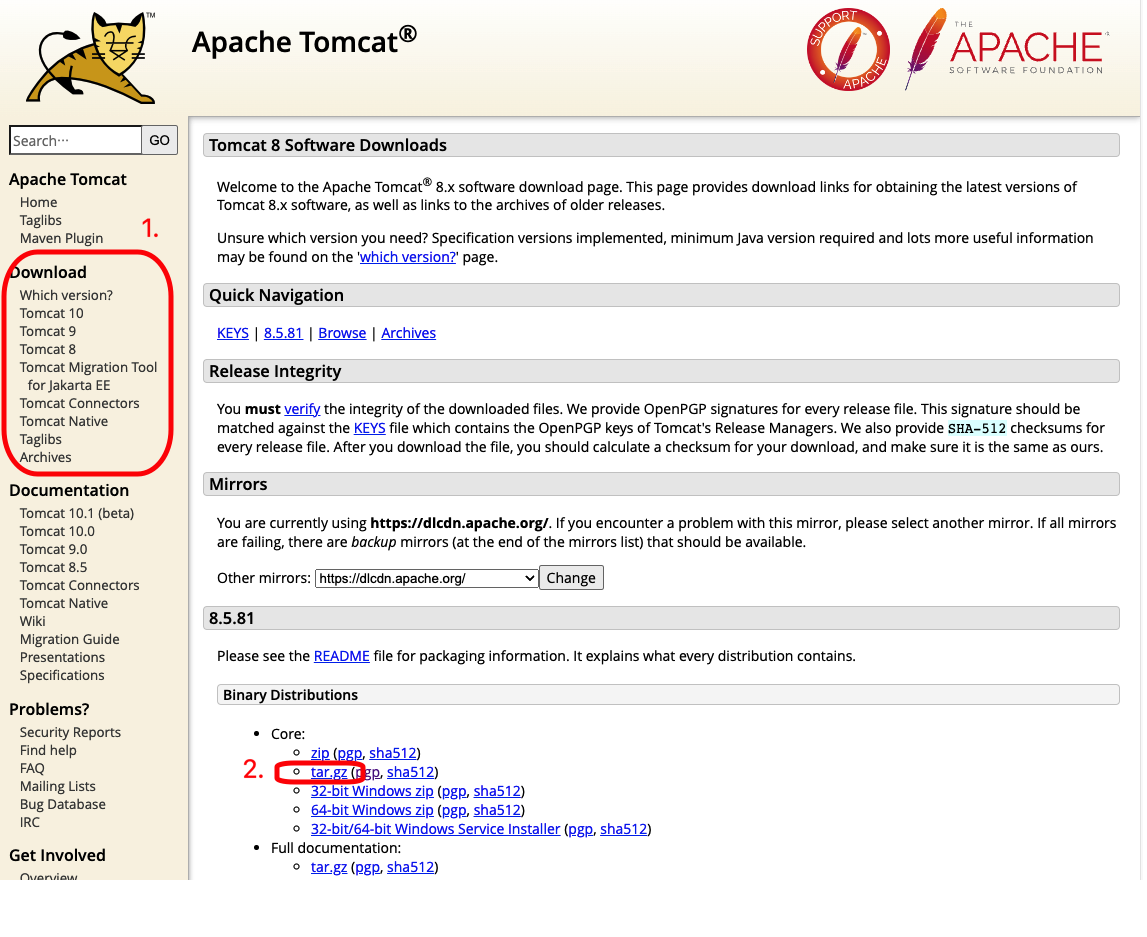
Task: Go to Tomcat 9 download page
Action: point(48,331)
